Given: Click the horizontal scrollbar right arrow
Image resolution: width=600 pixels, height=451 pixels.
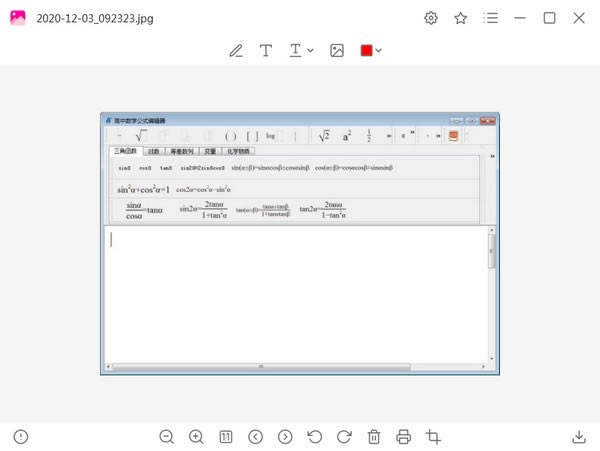Looking at the screenshot, I should click(x=483, y=366).
